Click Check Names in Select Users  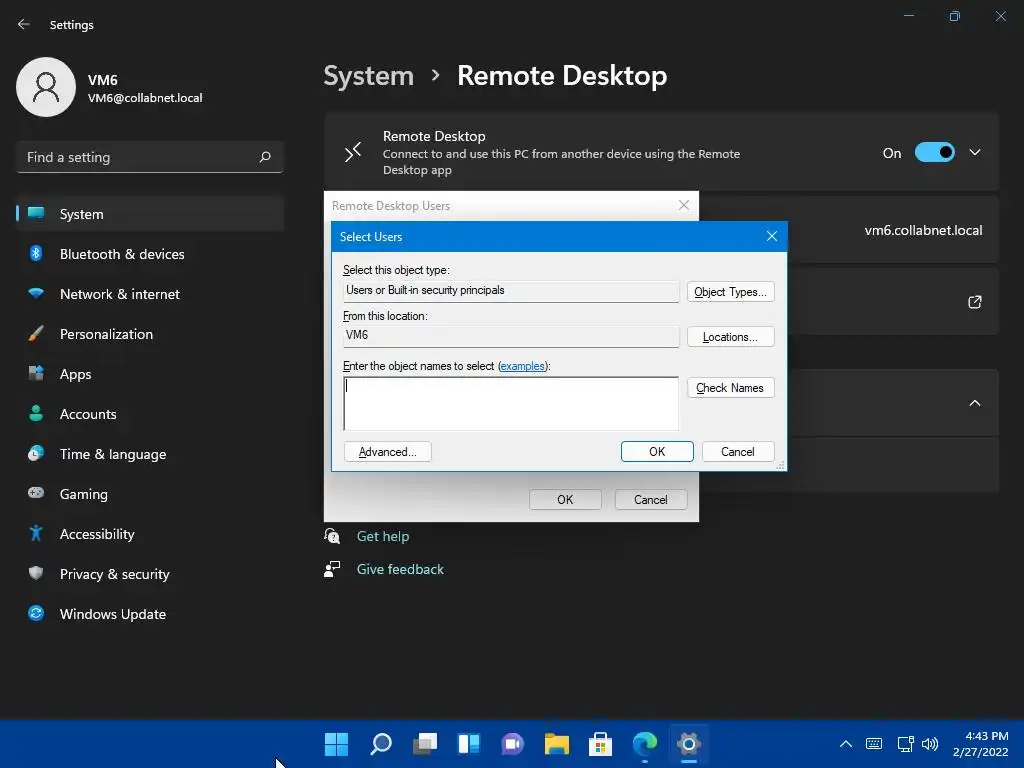tap(730, 388)
